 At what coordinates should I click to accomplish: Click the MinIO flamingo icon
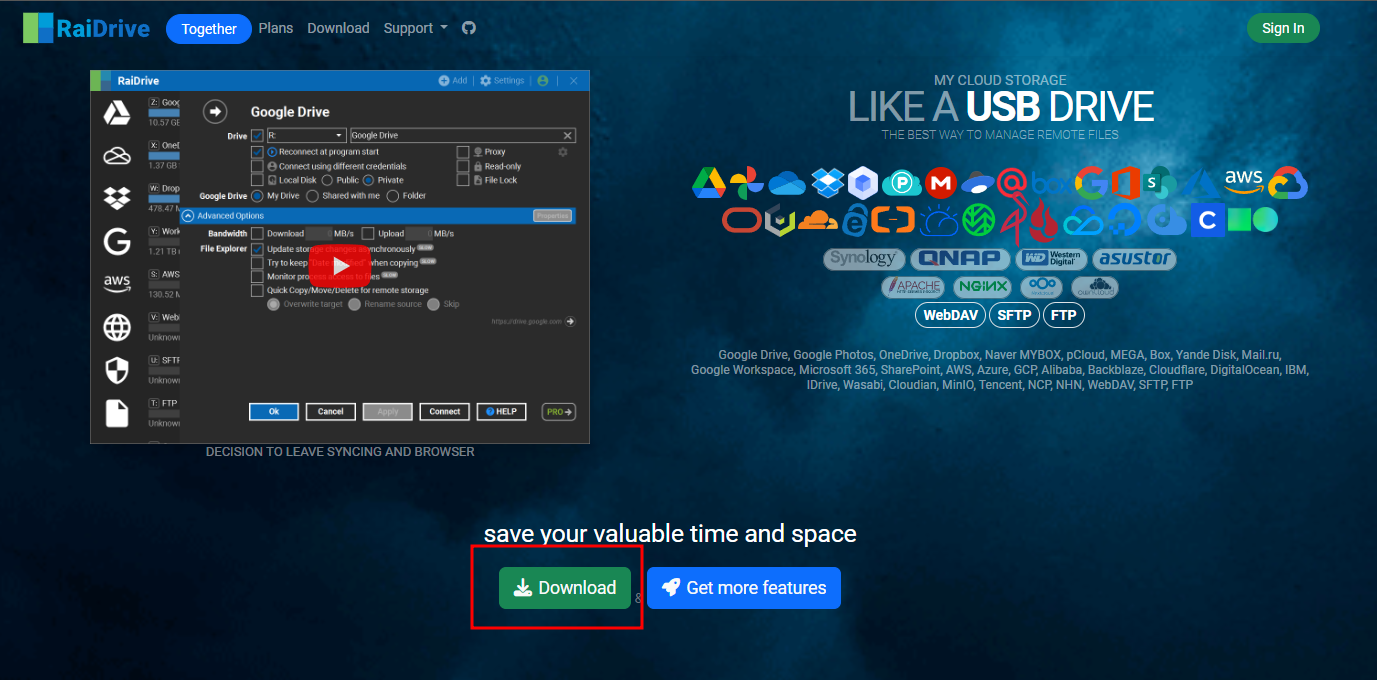tap(1015, 218)
